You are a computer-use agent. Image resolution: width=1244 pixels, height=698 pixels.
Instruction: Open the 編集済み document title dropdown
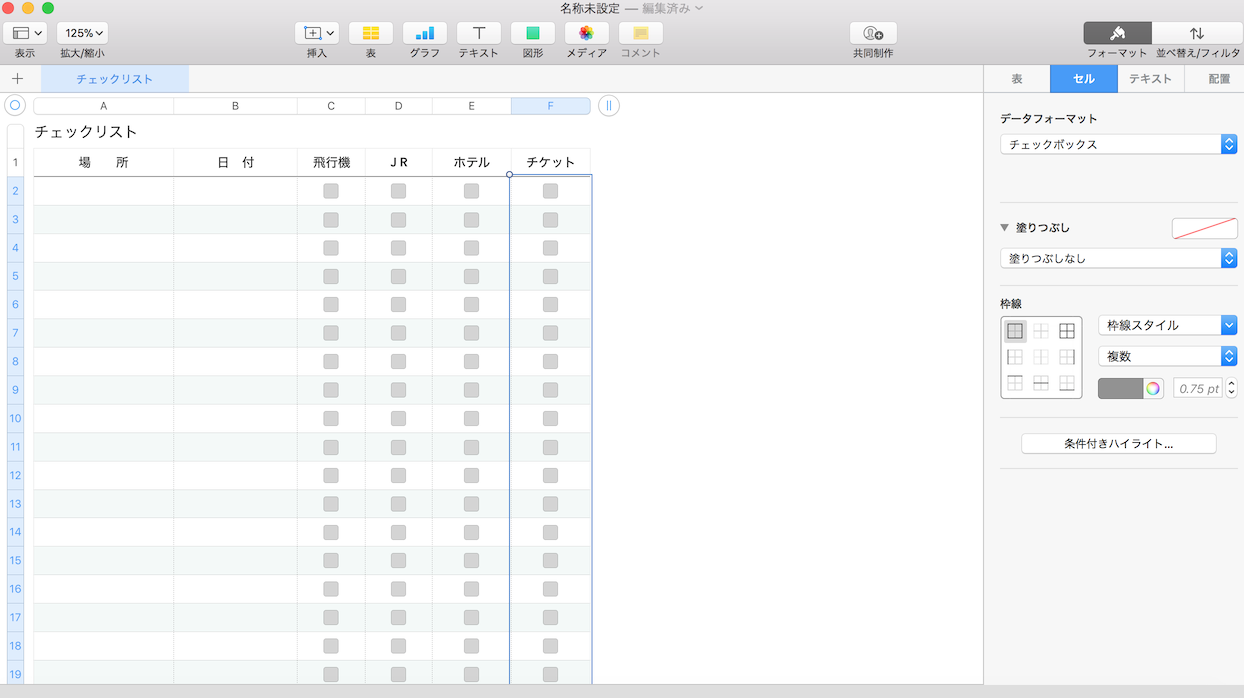[x=673, y=8]
